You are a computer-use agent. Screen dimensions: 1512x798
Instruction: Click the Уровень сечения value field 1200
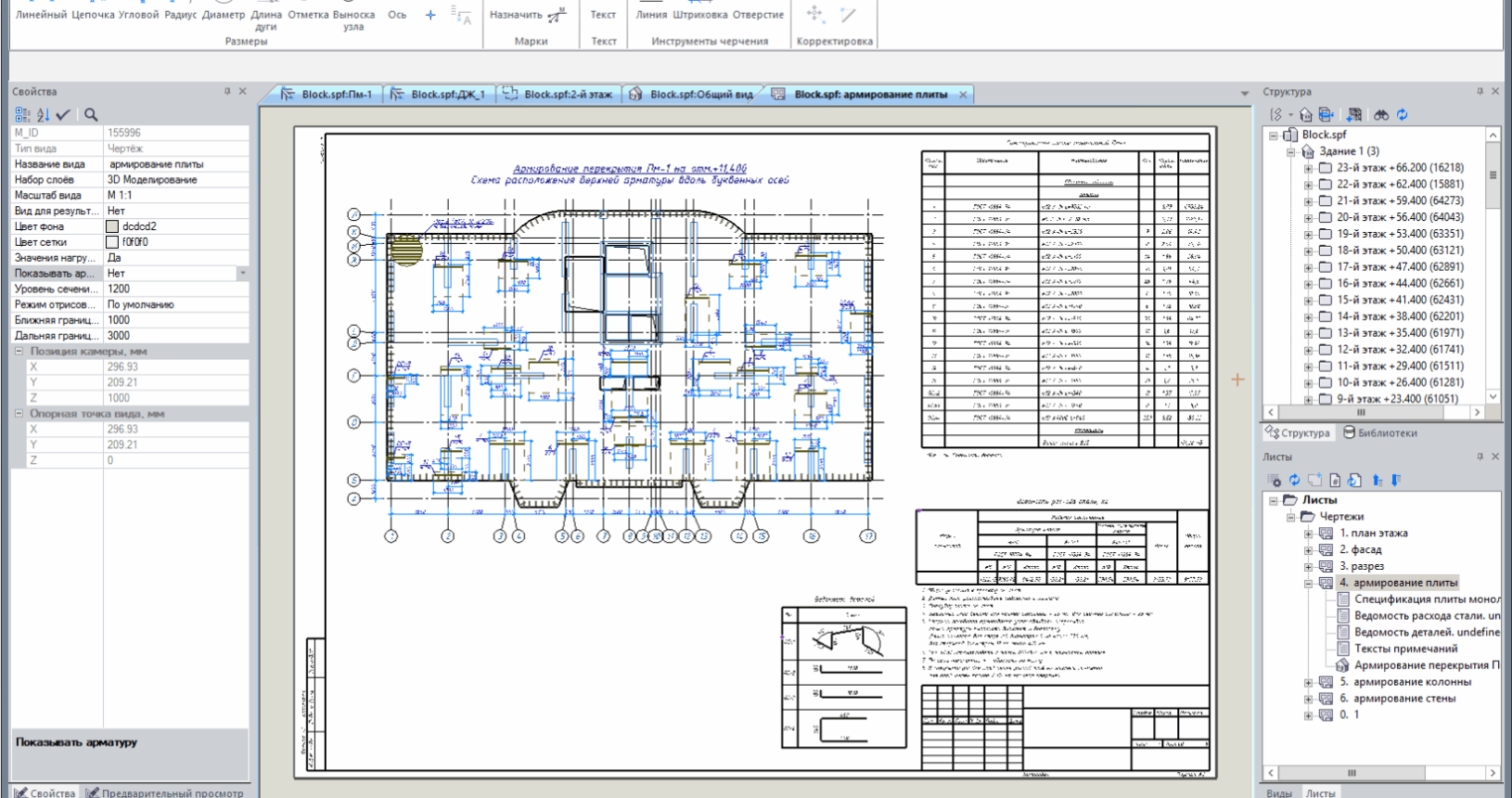pos(174,290)
